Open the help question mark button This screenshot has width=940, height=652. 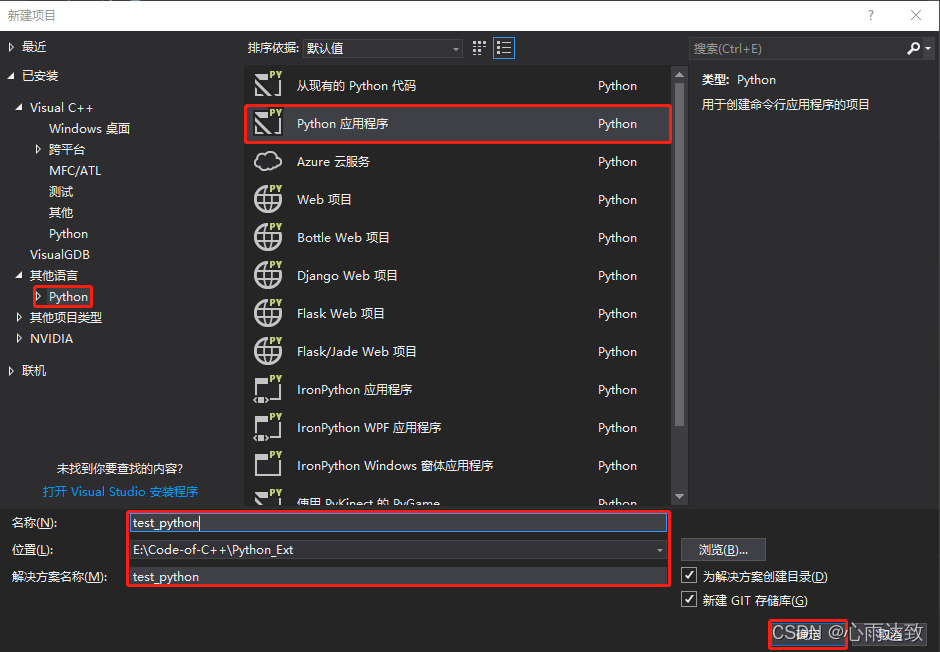pyautogui.click(x=870, y=16)
